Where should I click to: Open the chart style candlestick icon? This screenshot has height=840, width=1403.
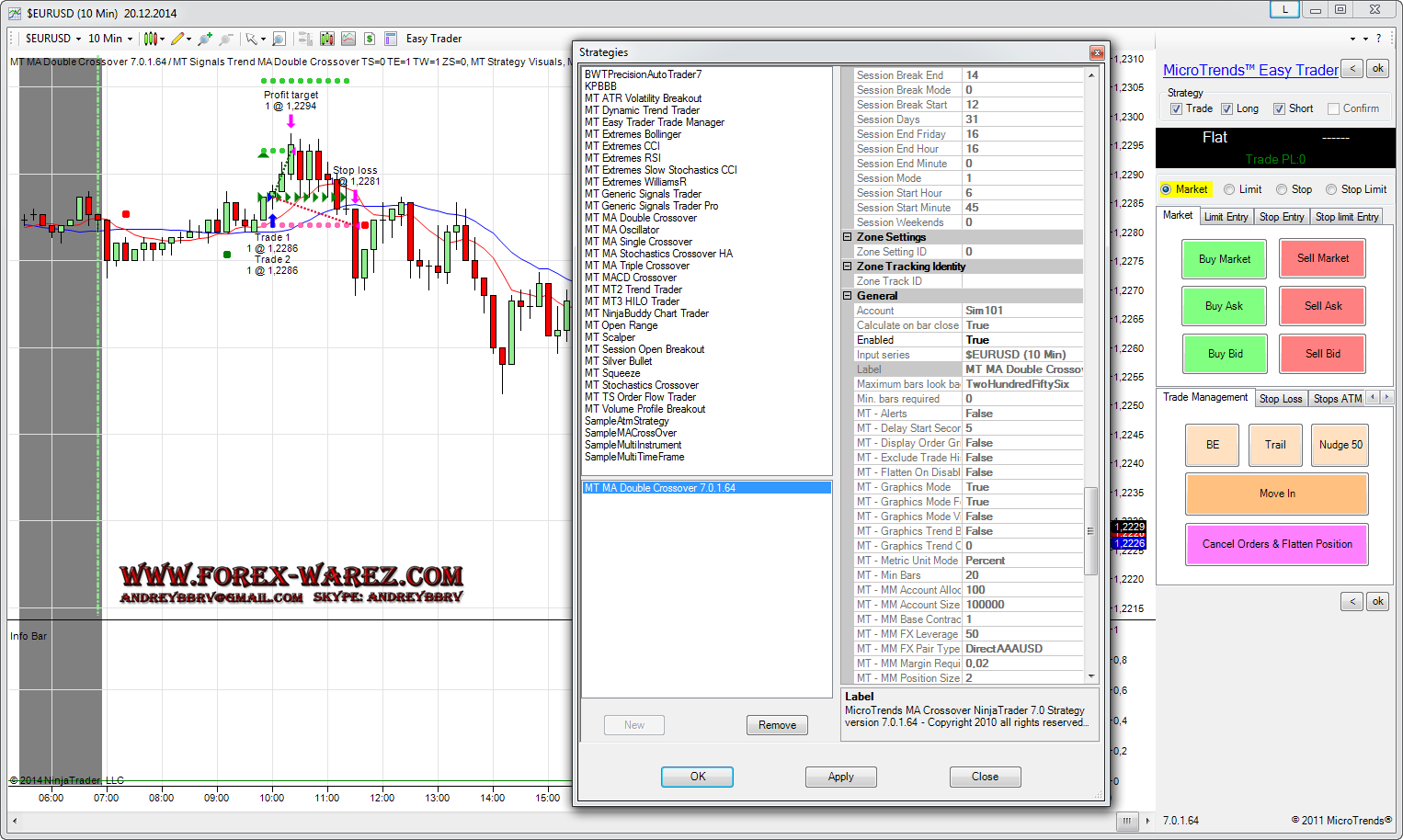151,39
